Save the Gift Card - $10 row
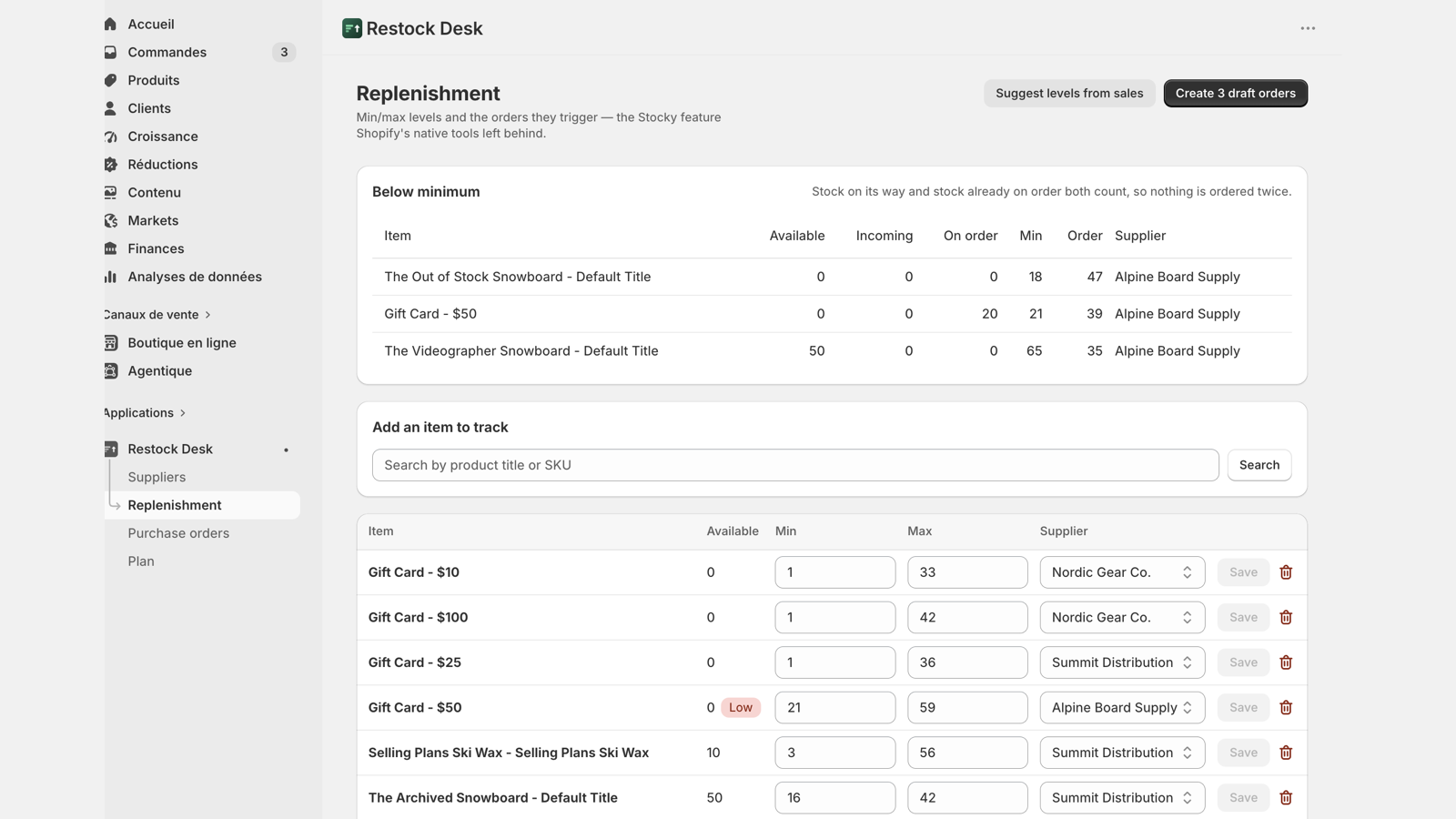The height and width of the screenshot is (819, 1456). 1243,572
